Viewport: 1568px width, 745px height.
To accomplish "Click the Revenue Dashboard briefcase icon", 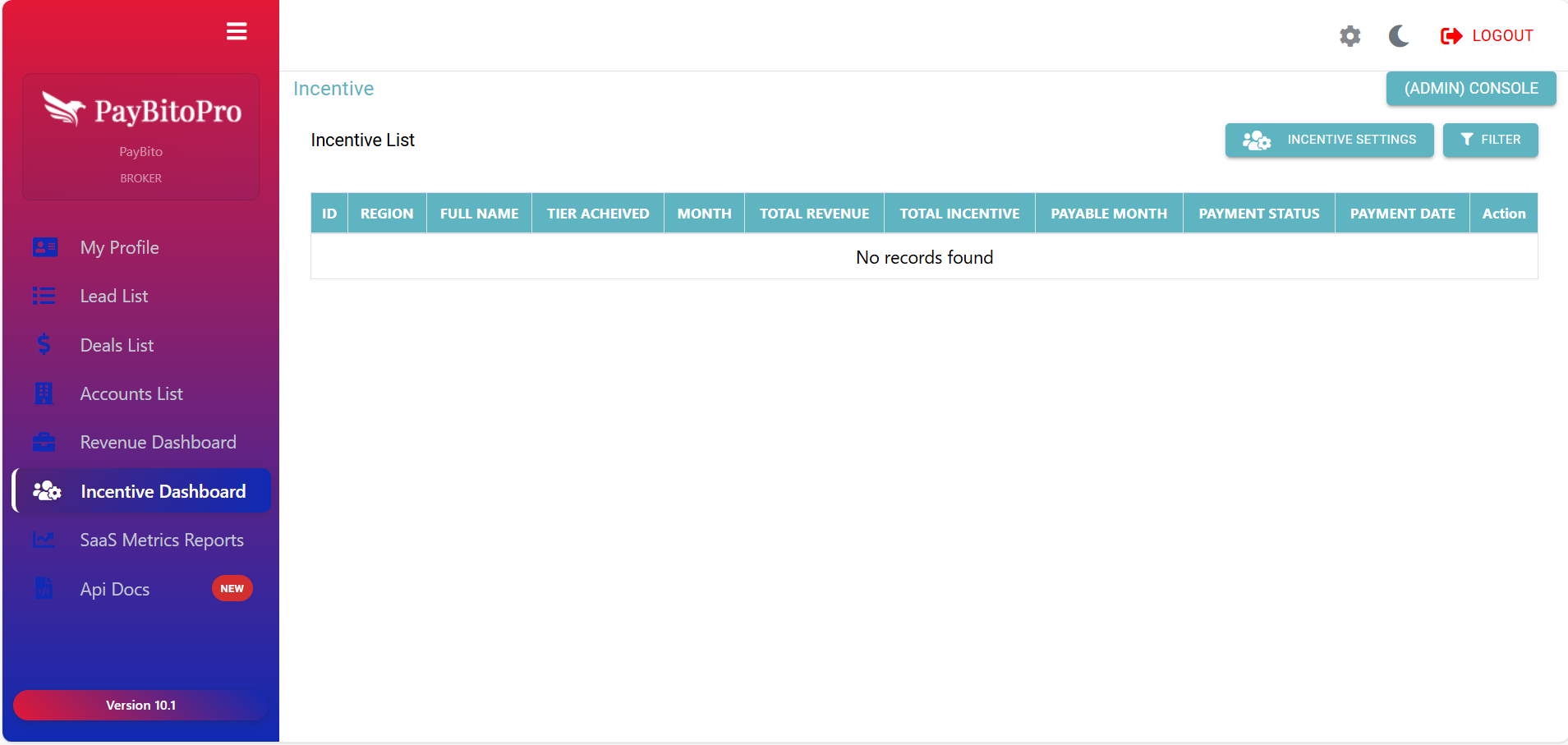I will [x=44, y=443].
